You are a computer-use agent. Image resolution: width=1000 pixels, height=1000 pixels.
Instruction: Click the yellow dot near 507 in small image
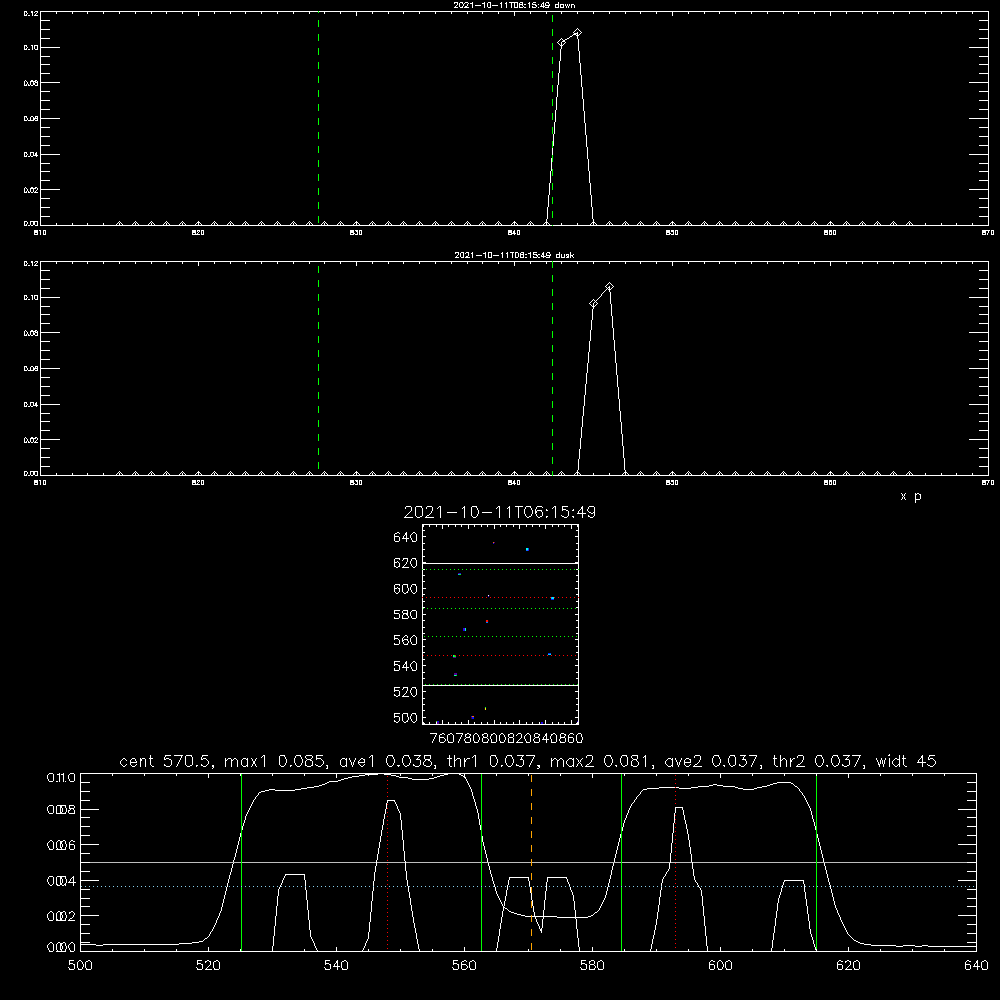[x=485, y=709]
